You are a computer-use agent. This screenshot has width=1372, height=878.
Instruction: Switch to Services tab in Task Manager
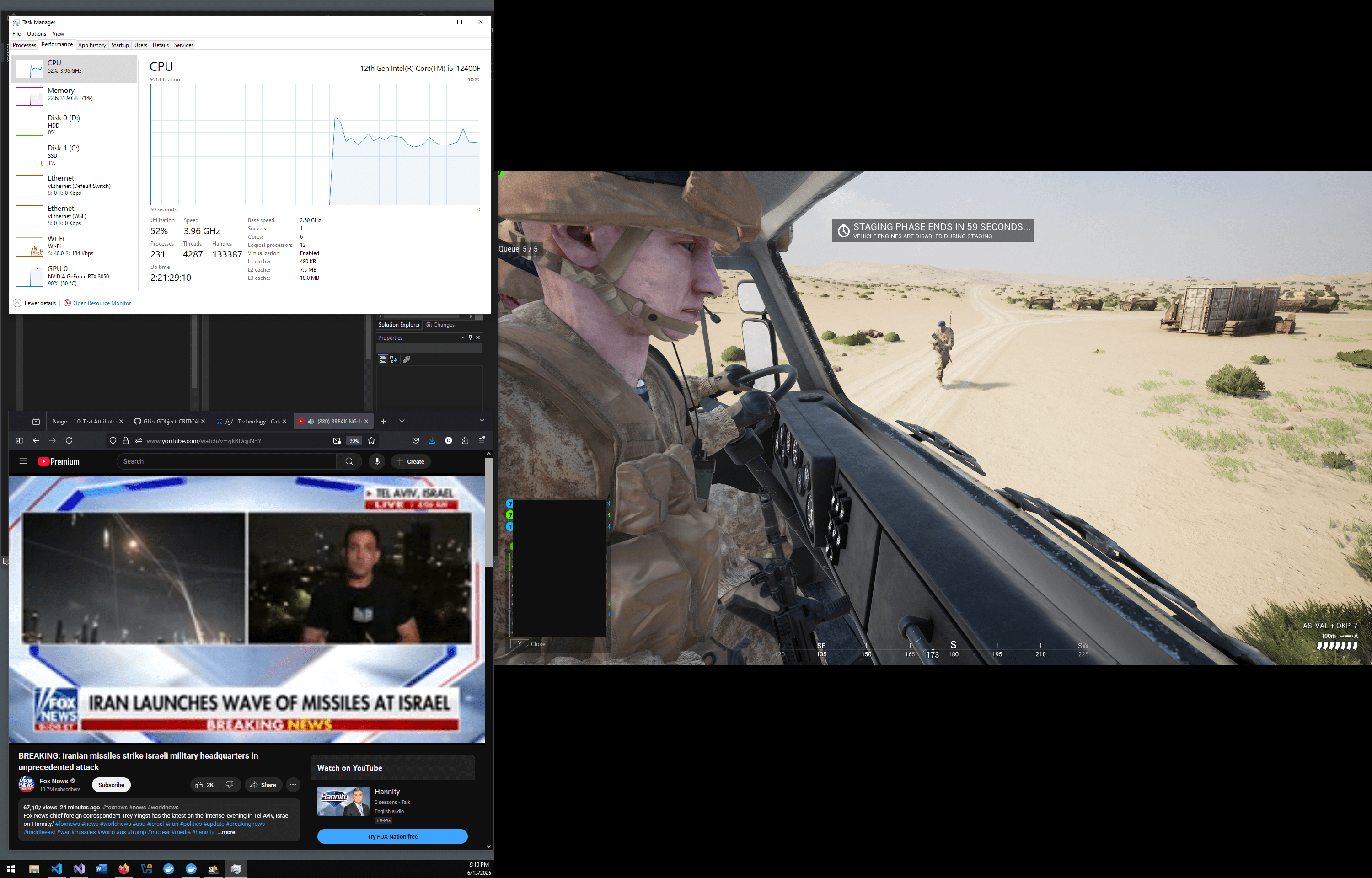tap(183, 45)
